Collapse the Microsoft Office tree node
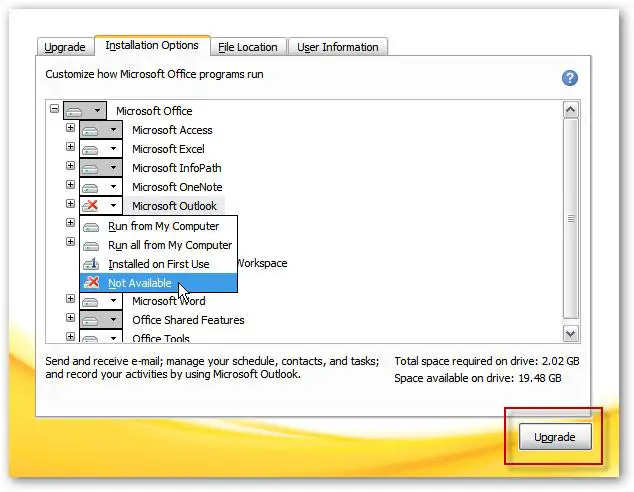 point(55,109)
